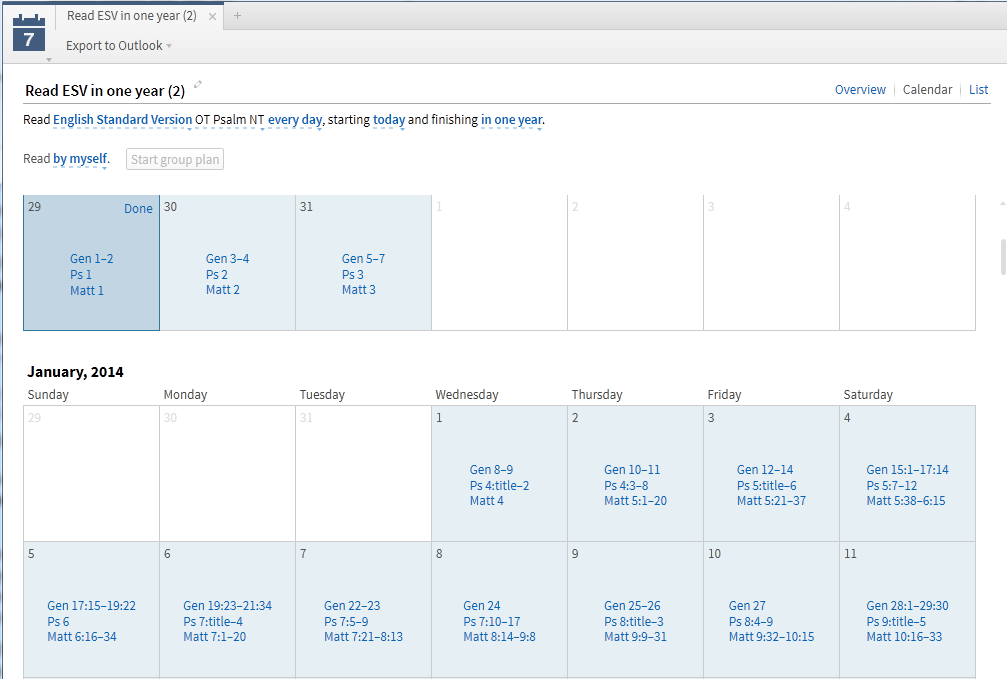Open Gen 27 reading
The image size is (1007, 679).
[747, 606]
